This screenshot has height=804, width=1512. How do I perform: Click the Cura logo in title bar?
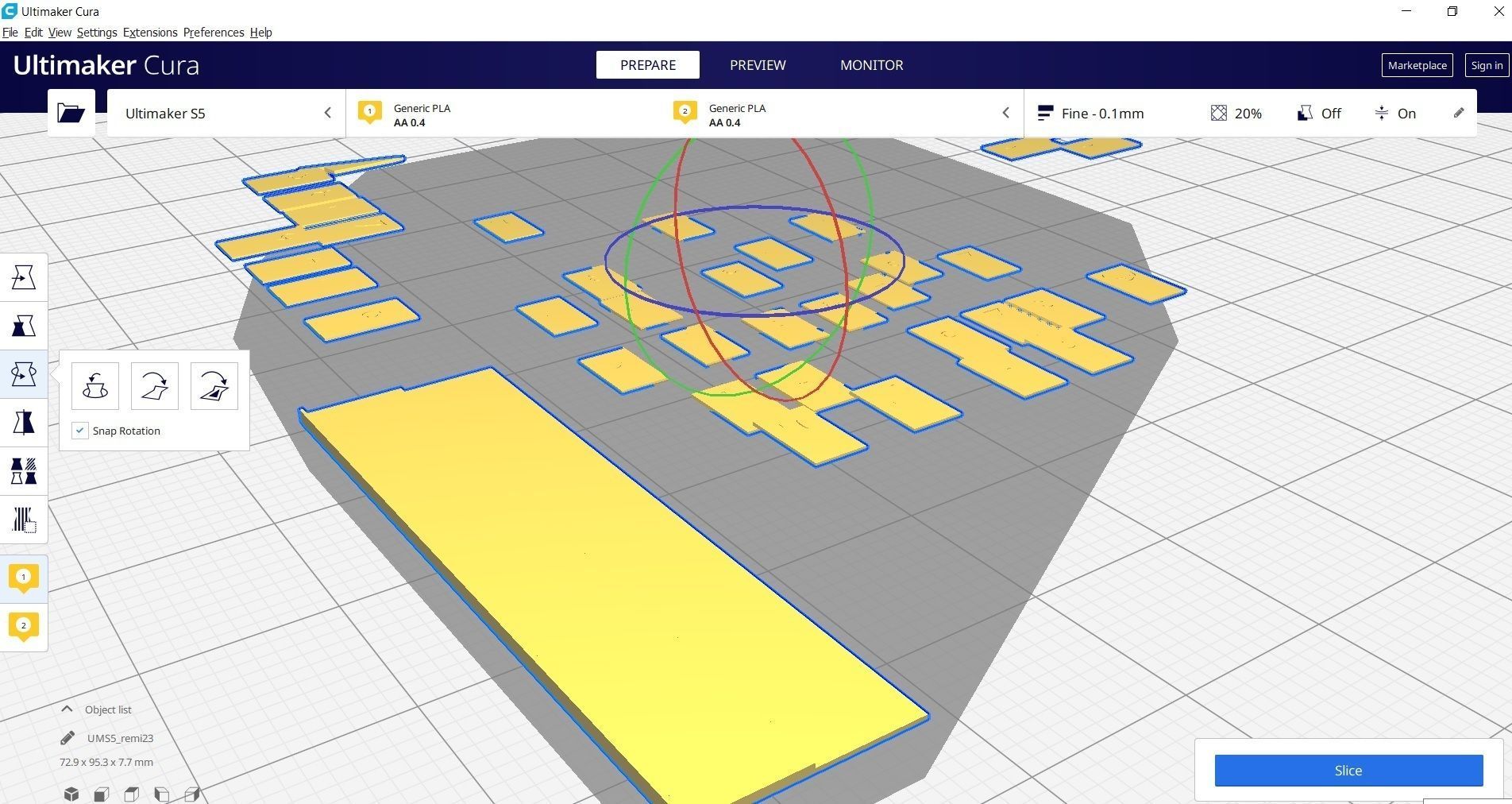click(10, 11)
